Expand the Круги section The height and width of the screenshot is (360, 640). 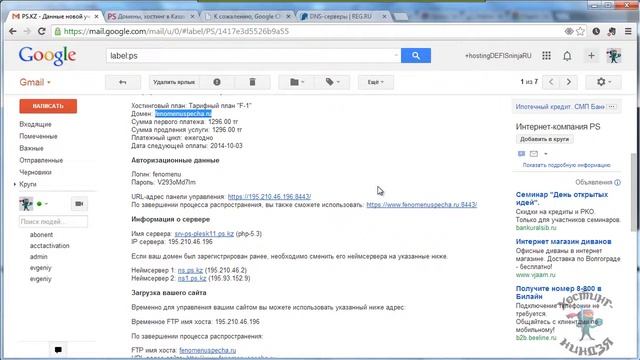point(15,184)
